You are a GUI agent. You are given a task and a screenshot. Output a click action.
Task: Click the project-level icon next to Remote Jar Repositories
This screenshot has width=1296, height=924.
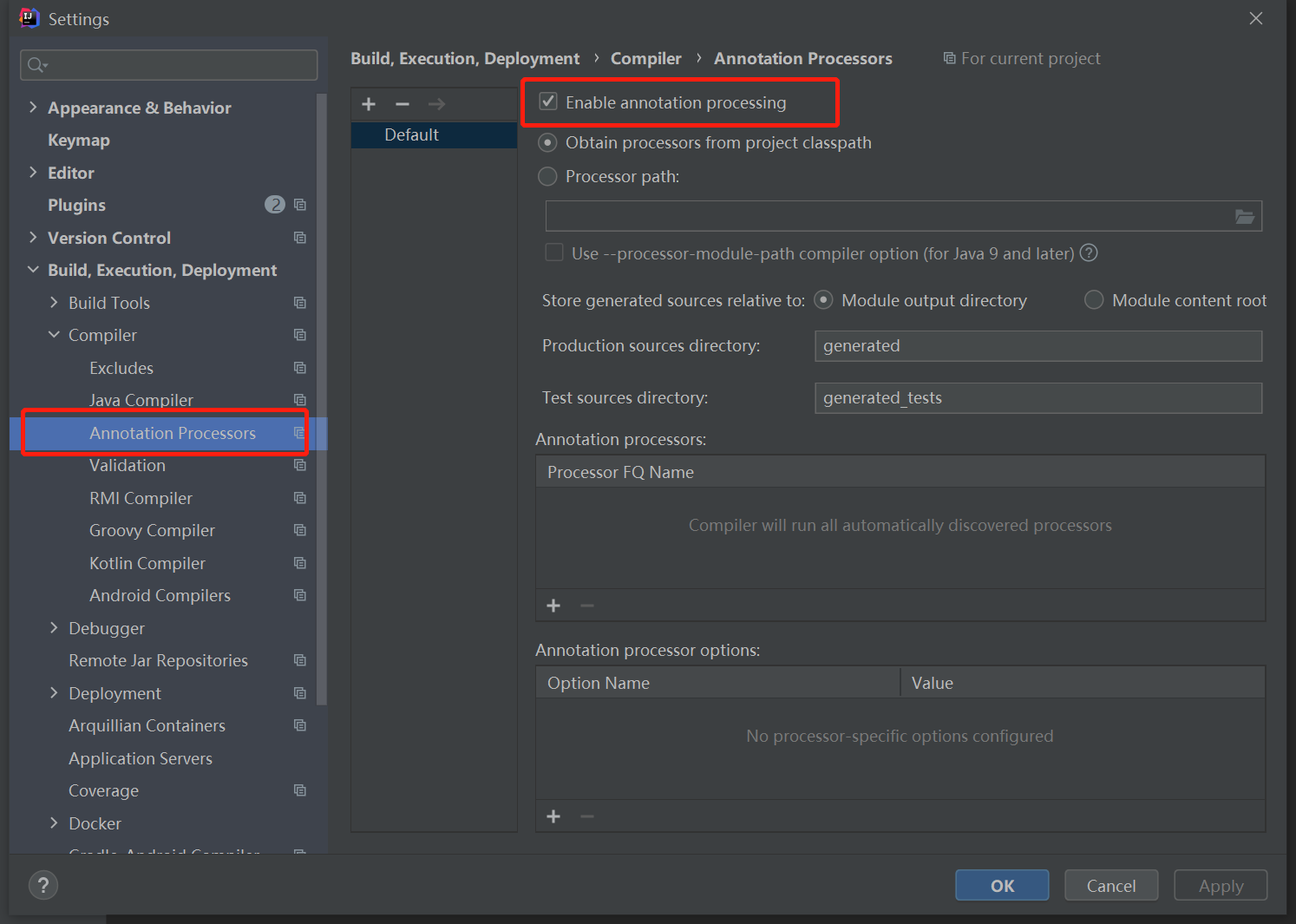click(300, 660)
